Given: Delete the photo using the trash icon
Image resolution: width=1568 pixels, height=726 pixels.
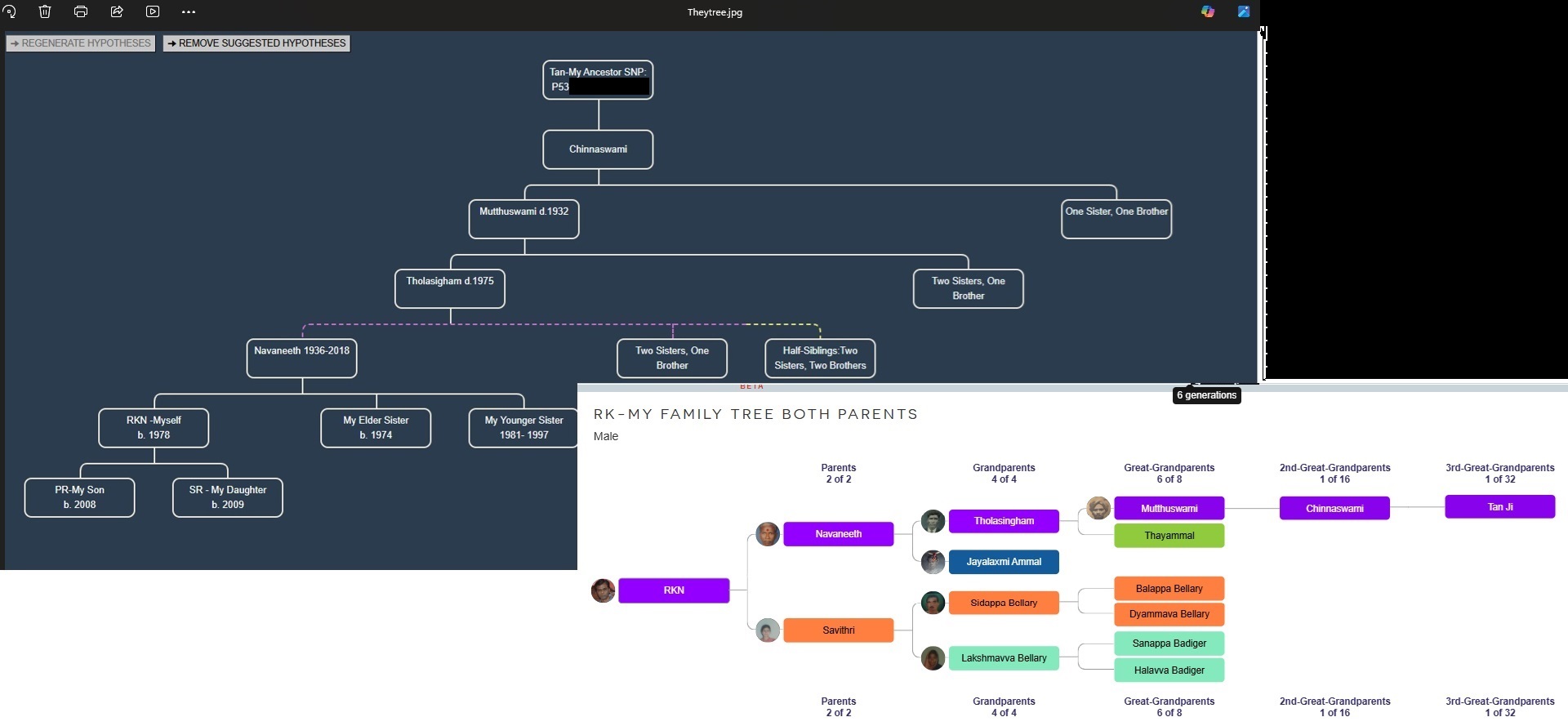Looking at the screenshot, I should pyautogui.click(x=45, y=11).
